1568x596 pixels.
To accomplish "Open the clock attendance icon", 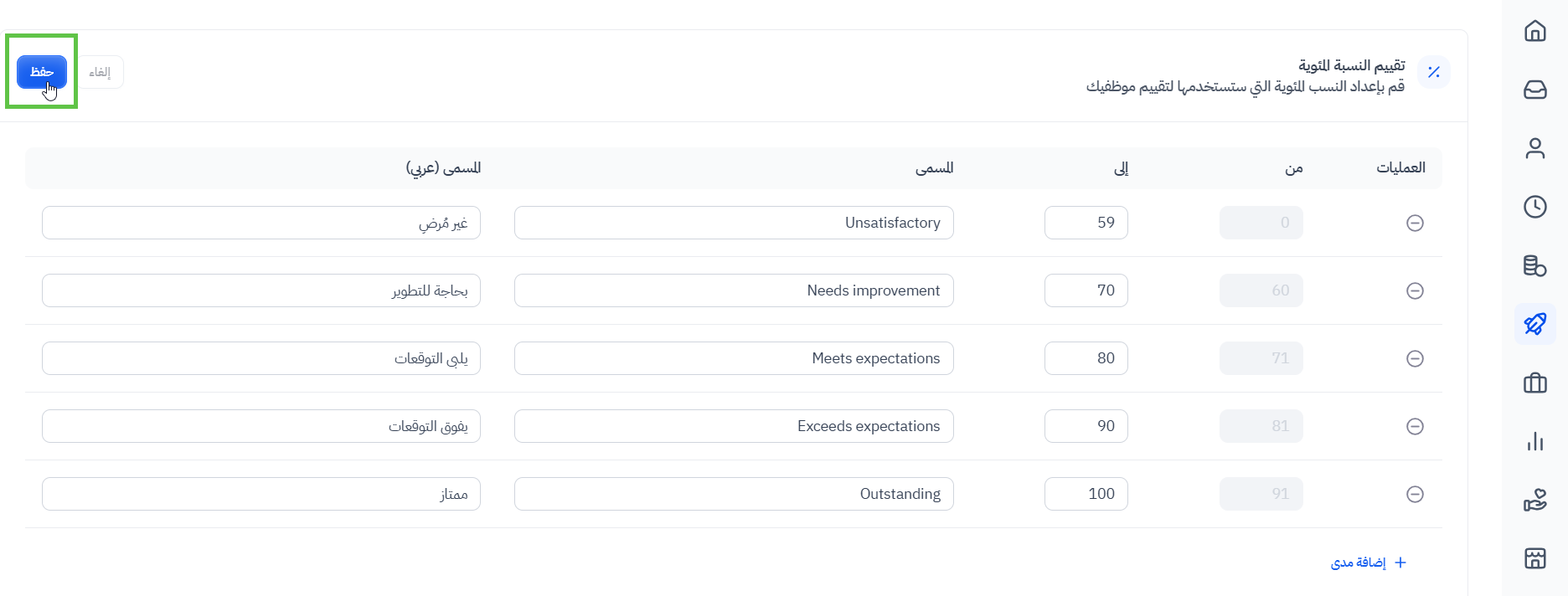I will pyautogui.click(x=1534, y=207).
